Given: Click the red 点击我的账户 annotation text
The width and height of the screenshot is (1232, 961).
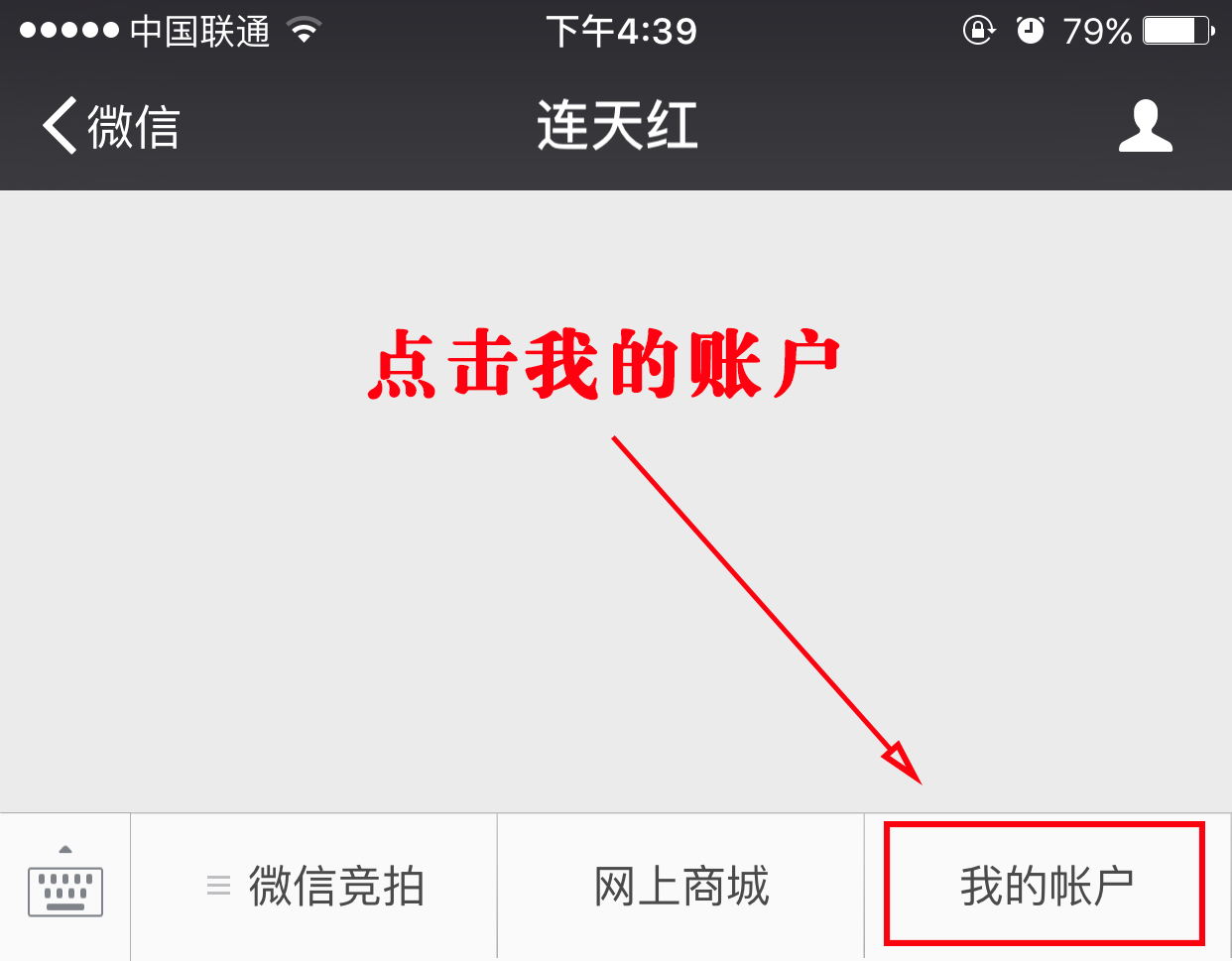Looking at the screenshot, I should click(604, 365).
